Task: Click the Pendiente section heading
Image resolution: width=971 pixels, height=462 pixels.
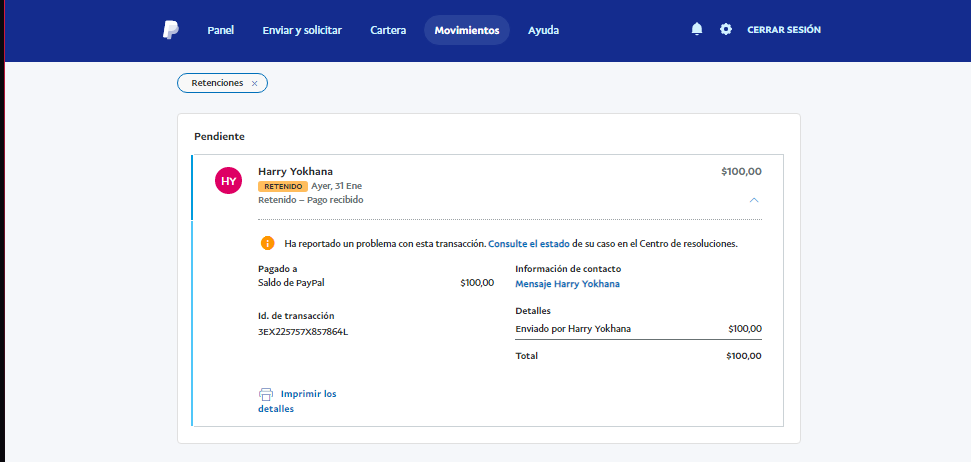Action: point(219,136)
